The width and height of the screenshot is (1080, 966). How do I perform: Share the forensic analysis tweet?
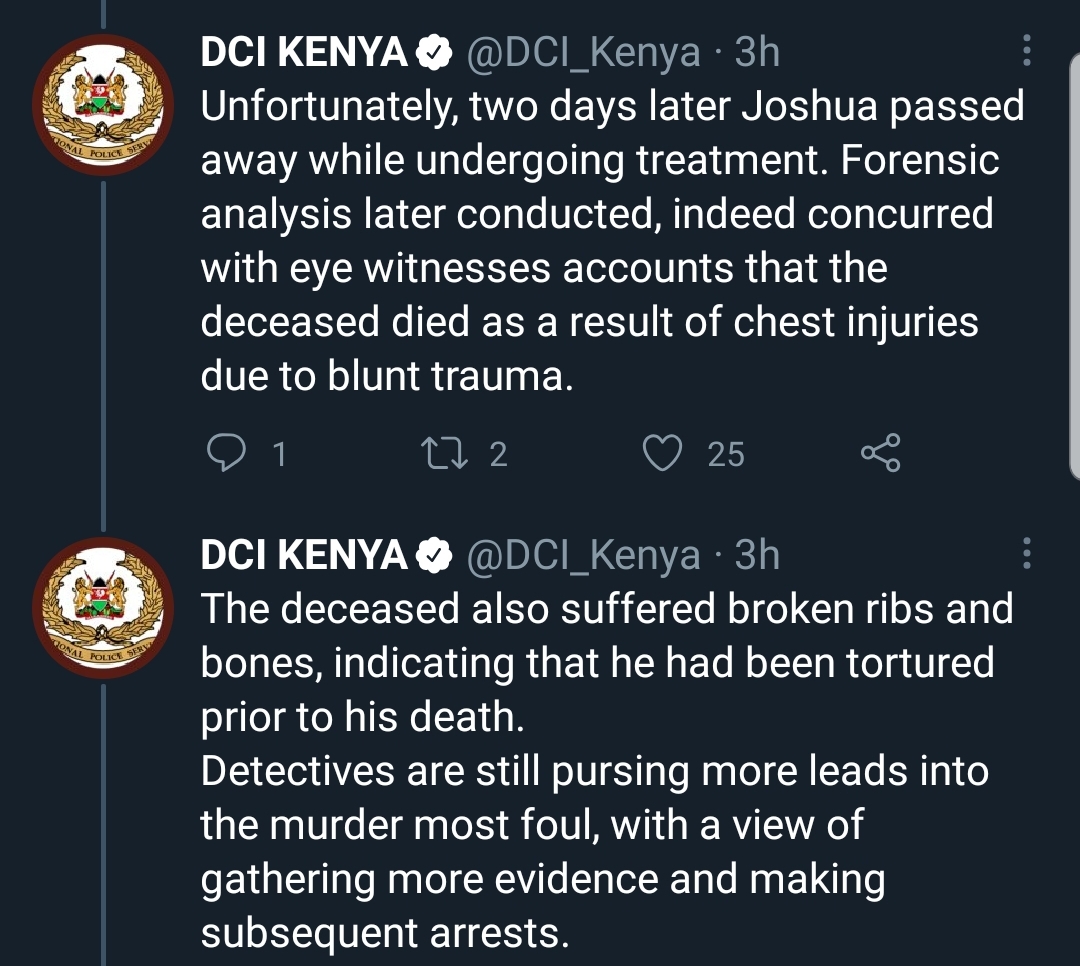point(881,455)
